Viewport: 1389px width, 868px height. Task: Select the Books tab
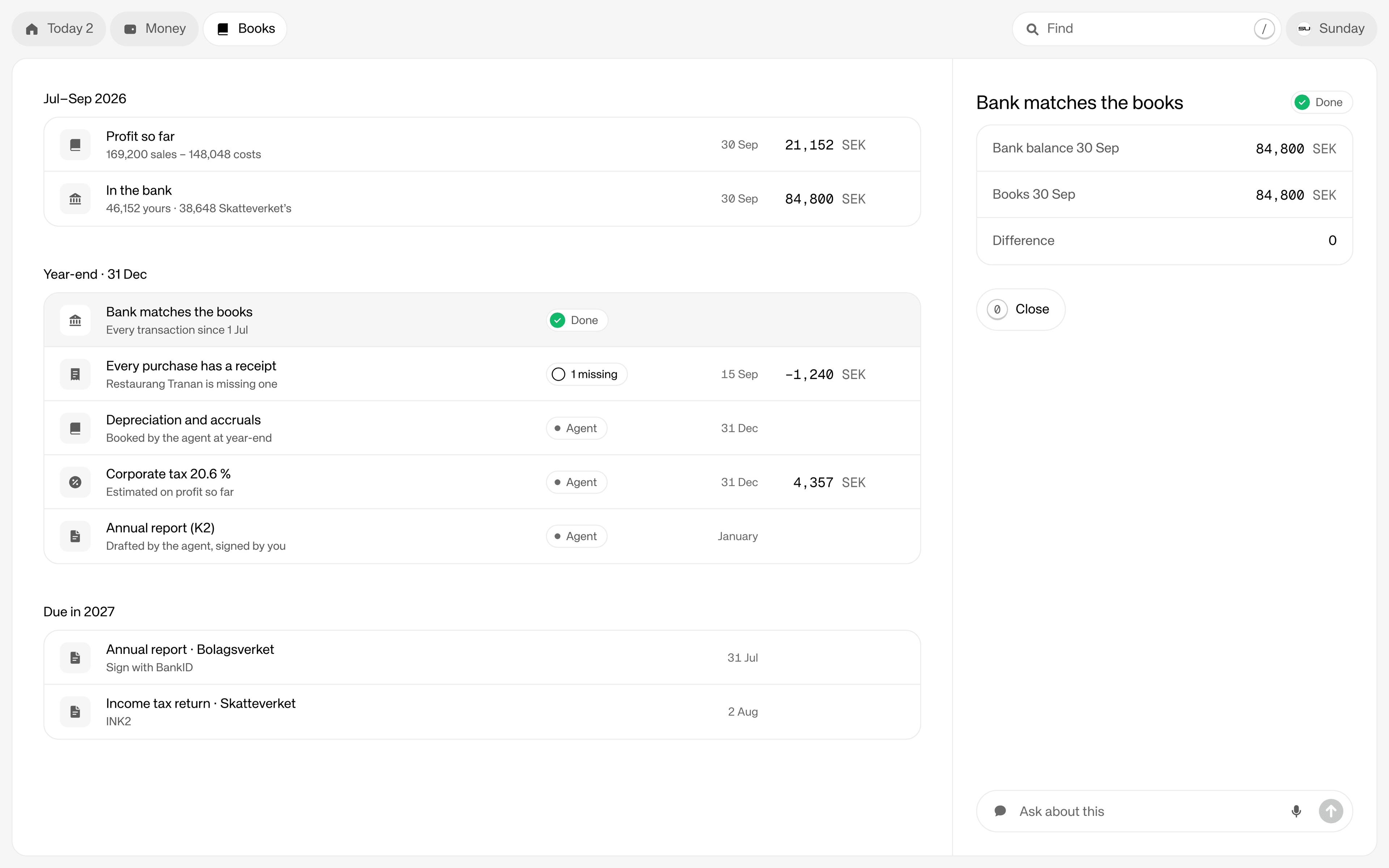point(245,29)
